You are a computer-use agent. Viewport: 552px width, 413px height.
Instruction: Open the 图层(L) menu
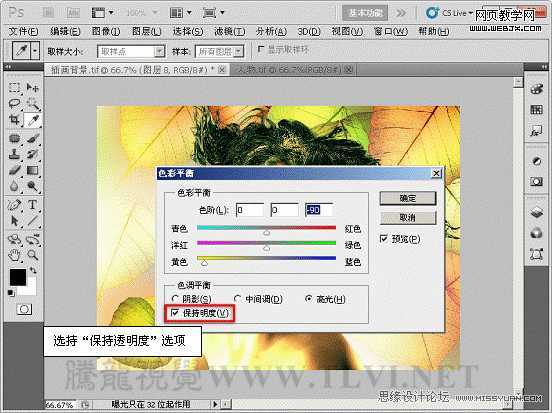click(146, 31)
